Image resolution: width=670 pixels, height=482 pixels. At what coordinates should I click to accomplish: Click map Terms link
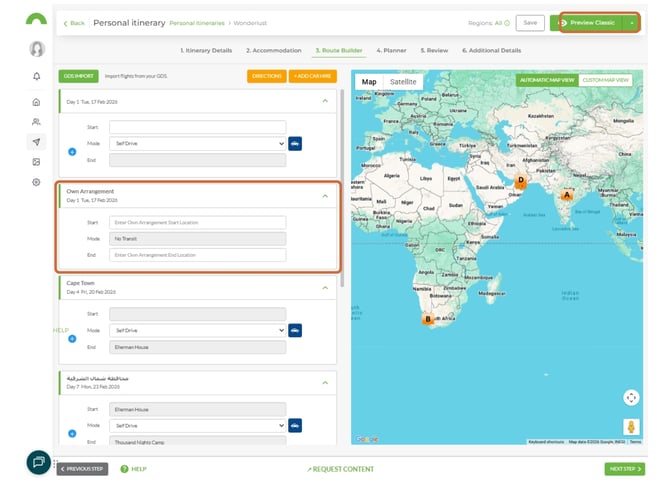point(635,442)
